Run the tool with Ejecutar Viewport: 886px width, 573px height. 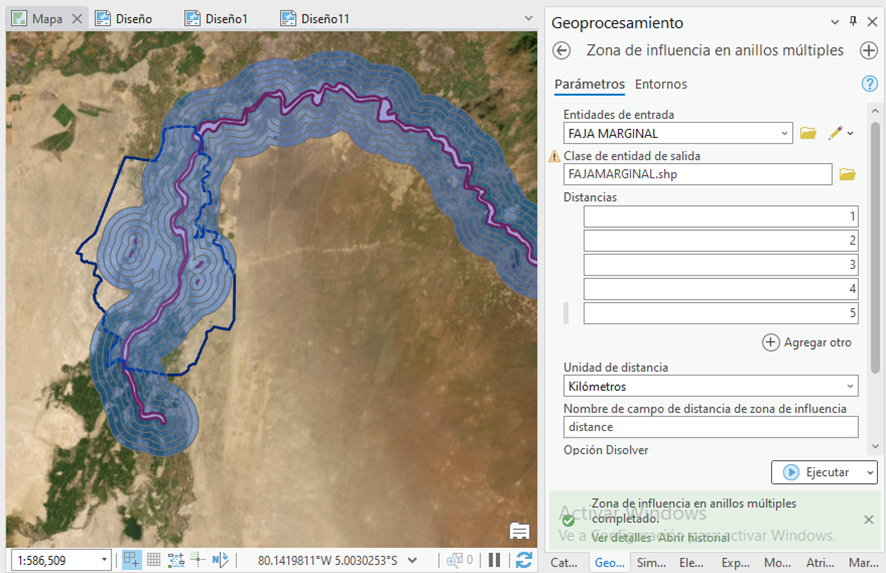pos(818,472)
